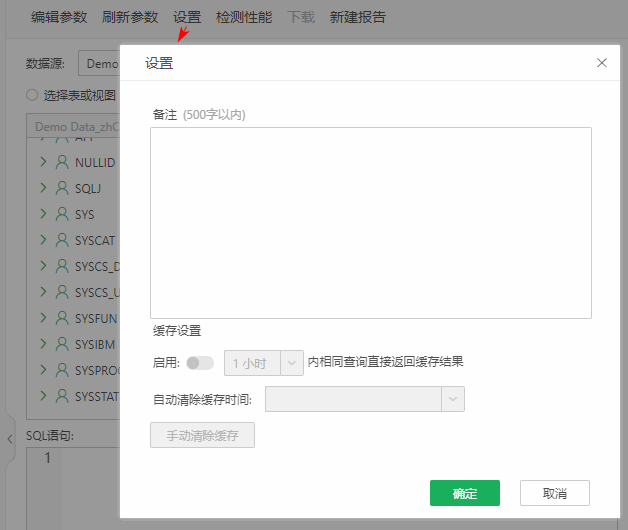Click the user icon beside SYSCS_D schema

pyautogui.click(x=62, y=266)
